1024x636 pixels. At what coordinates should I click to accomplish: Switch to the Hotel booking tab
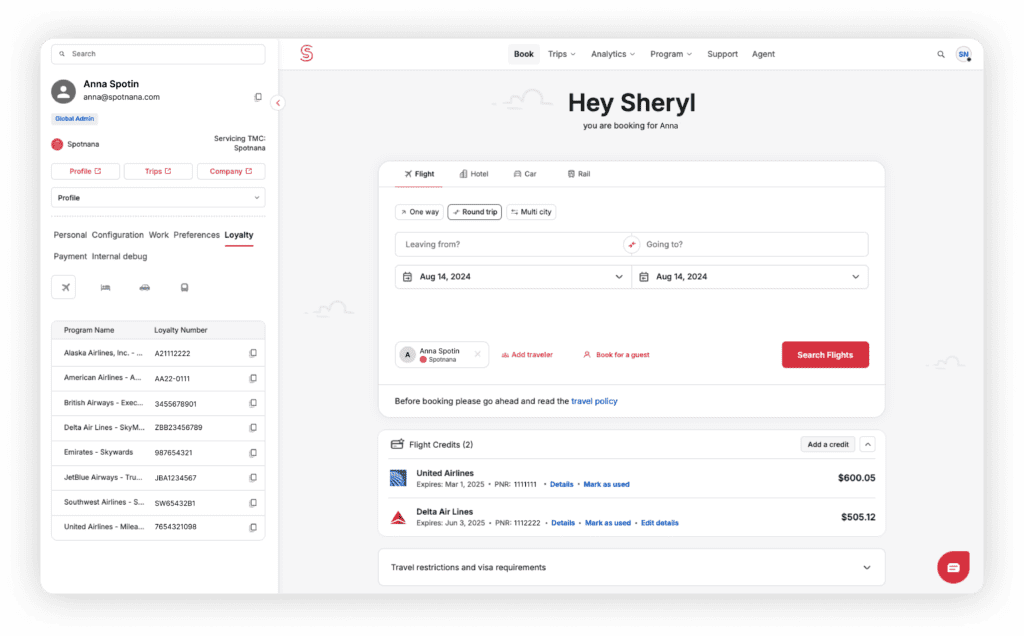coord(473,173)
